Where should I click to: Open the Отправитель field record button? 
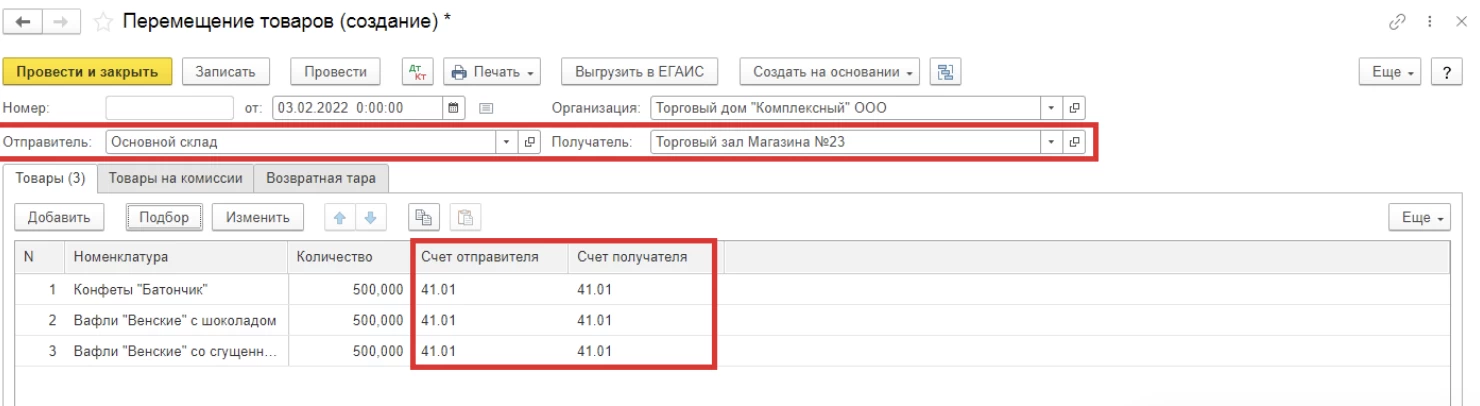(x=530, y=142)
